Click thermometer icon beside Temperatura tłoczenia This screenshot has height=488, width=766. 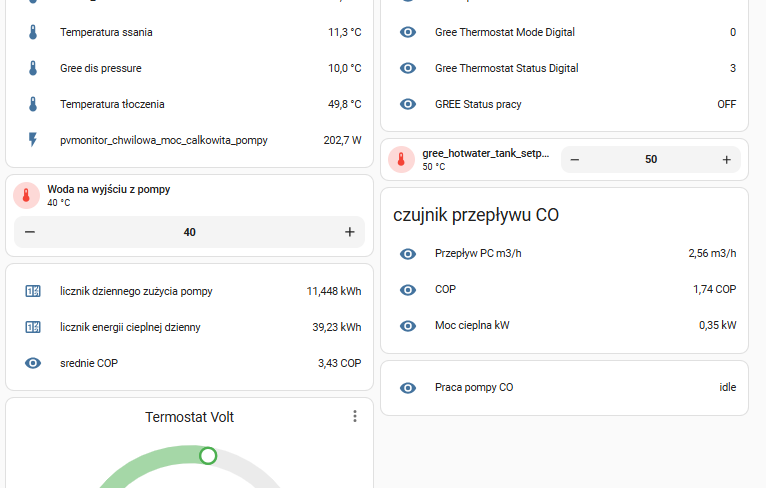pos(33,104)
